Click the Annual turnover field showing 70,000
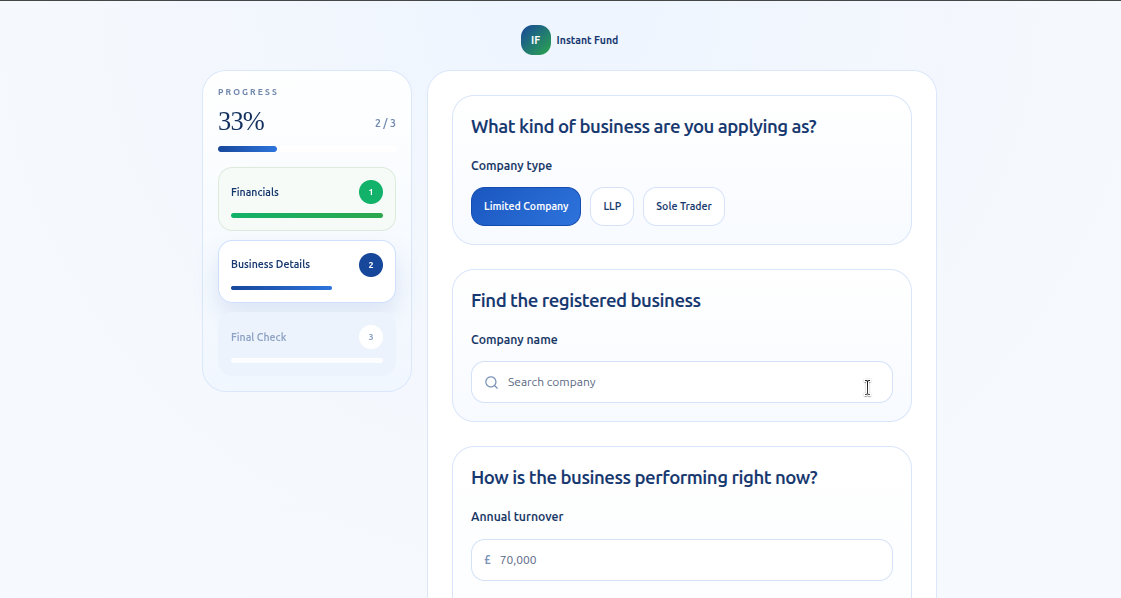This screenshot has height=598, width=1121. coord(690,560)
